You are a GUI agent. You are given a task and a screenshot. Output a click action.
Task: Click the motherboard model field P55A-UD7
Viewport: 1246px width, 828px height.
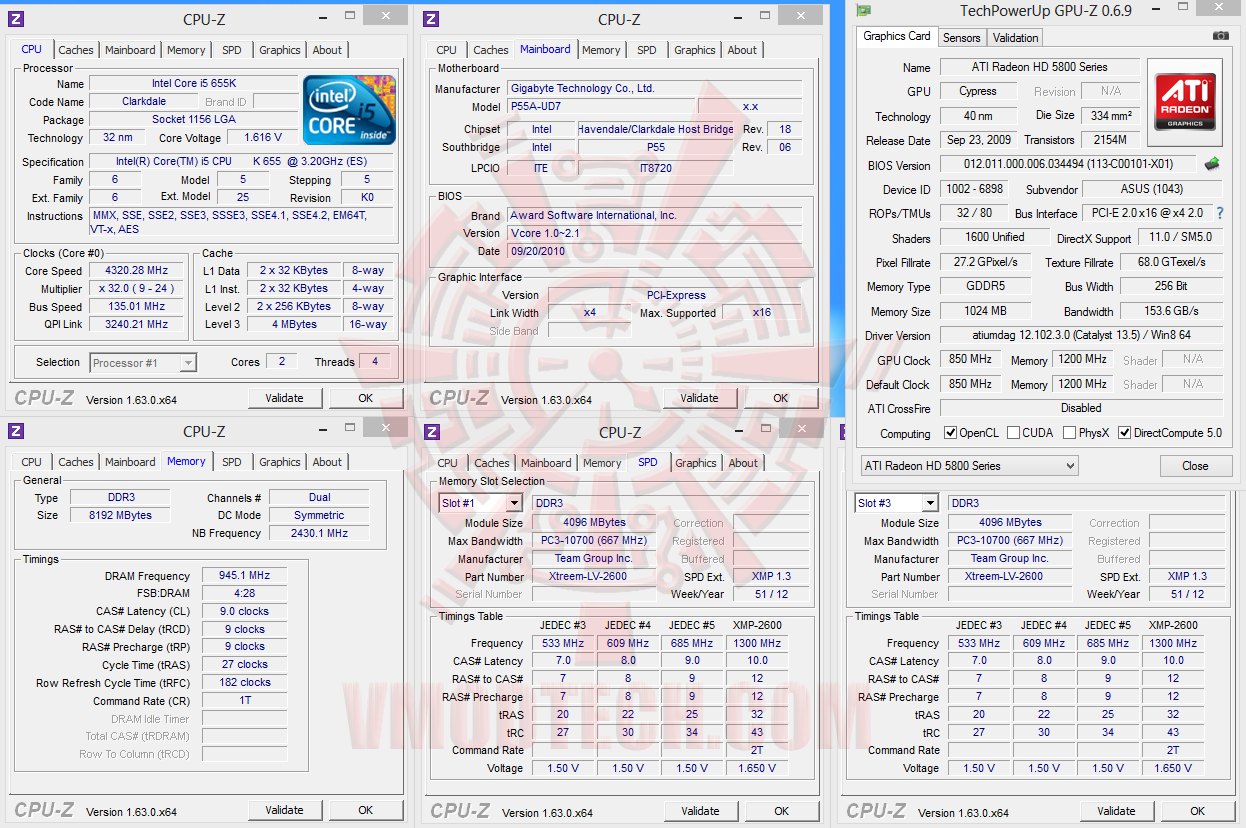tap(600, 106)
